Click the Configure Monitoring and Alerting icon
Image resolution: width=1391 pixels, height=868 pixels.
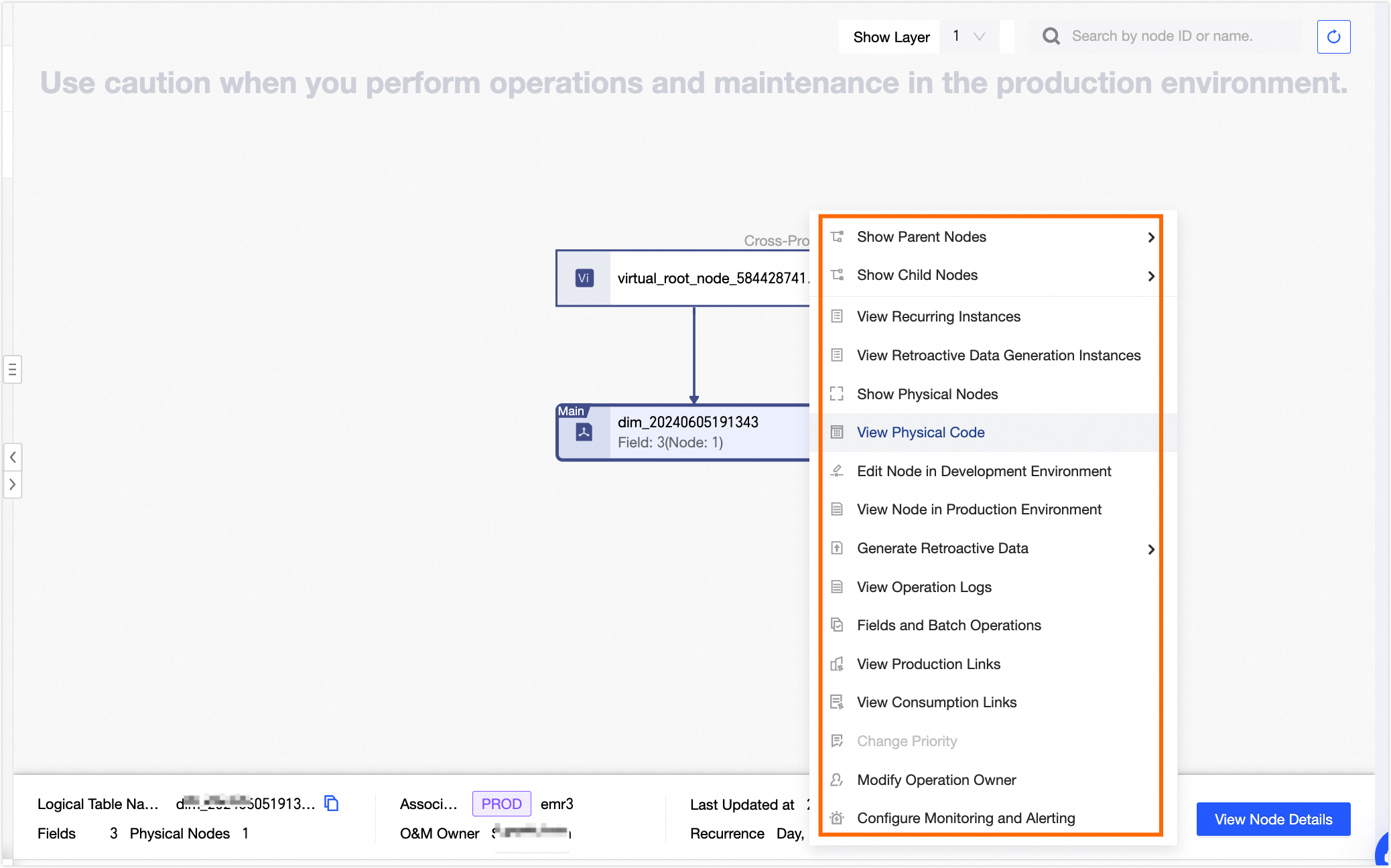point(837,818)
